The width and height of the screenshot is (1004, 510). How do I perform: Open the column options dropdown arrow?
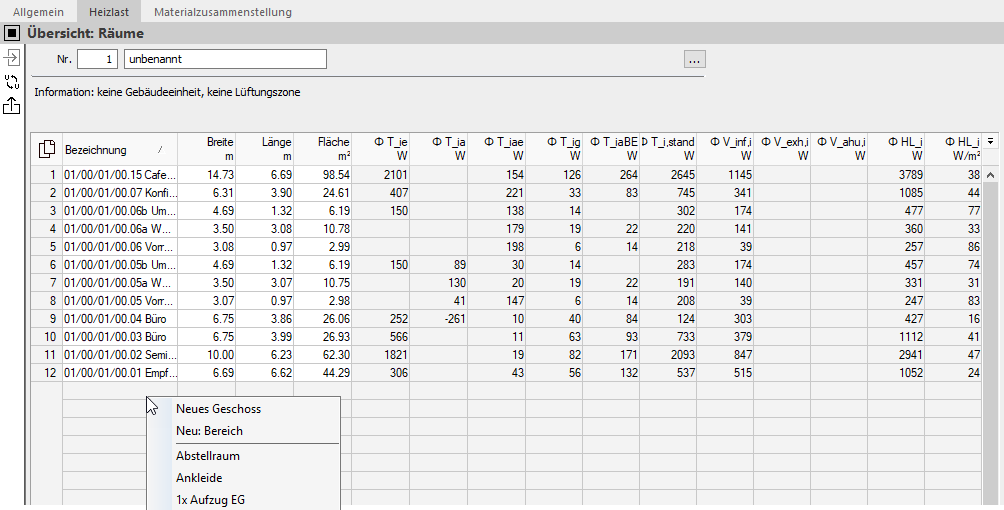click(x=991, y=141)
